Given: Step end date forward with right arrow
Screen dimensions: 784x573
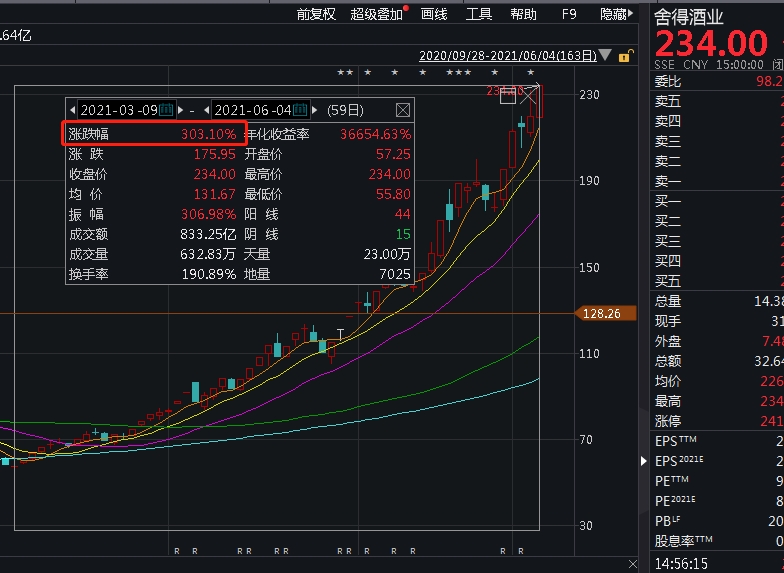Looking at the screenshot, I should (x=315, y=110).
